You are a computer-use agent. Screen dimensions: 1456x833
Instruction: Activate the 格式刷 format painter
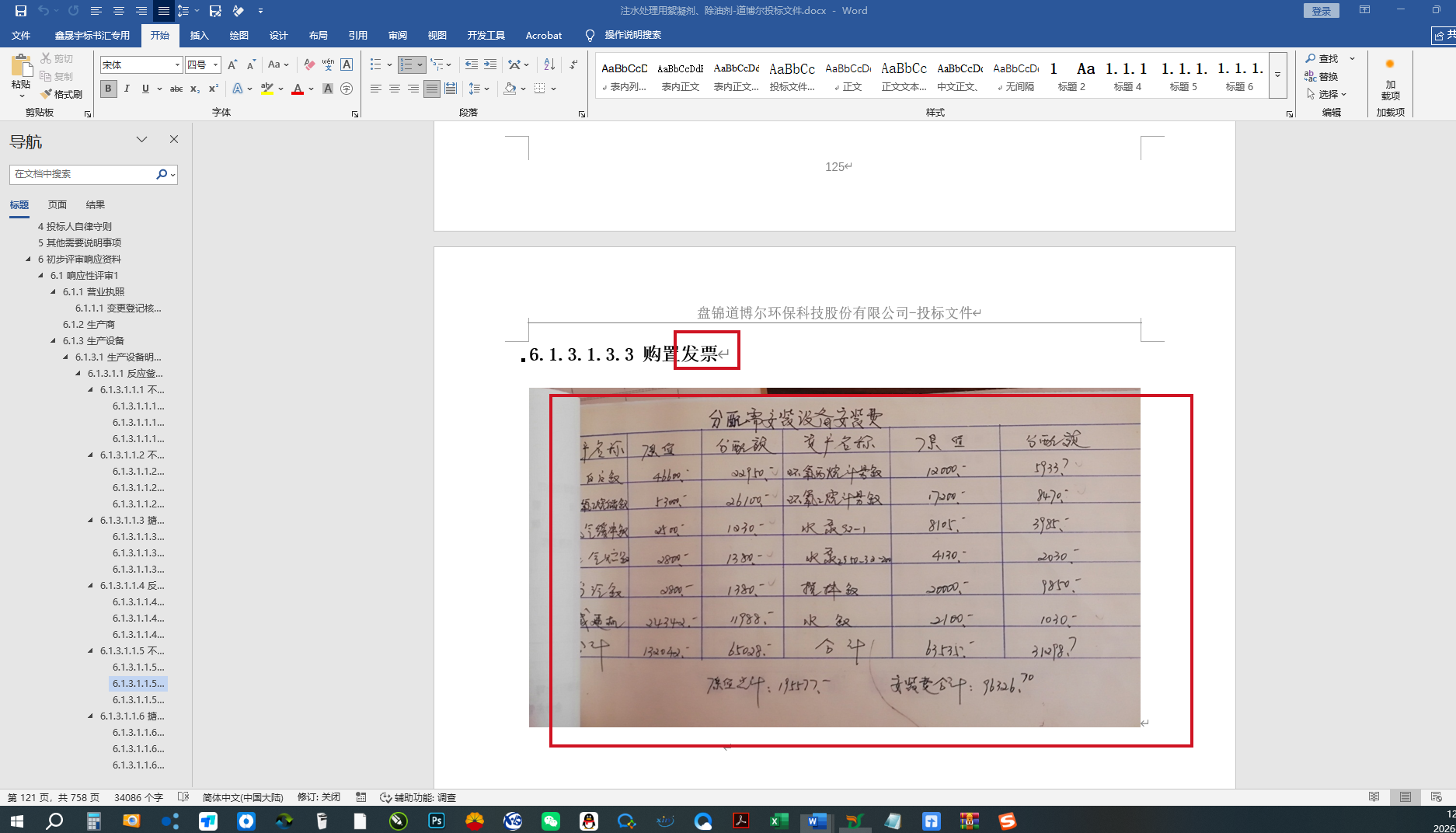pos(61,94)
